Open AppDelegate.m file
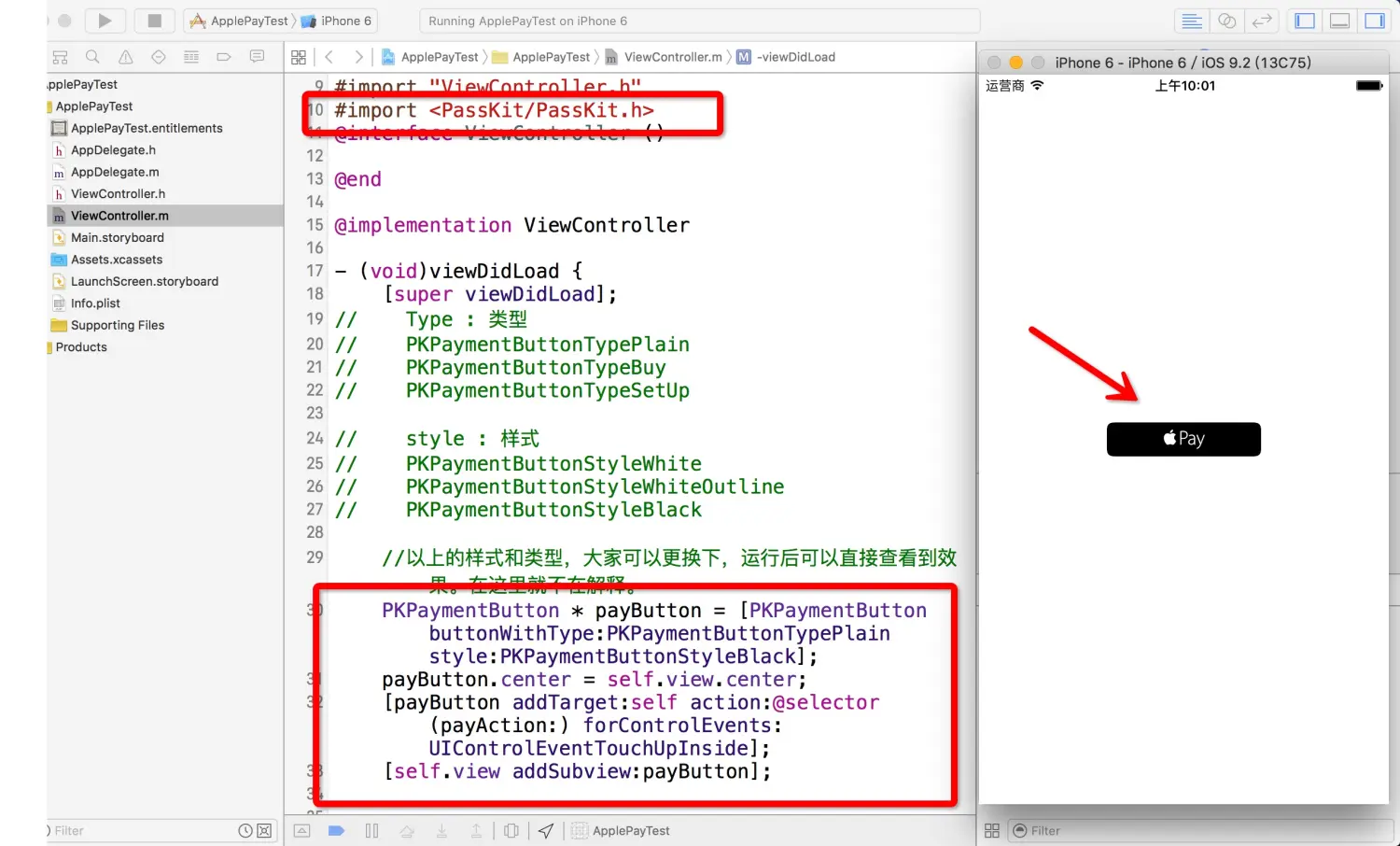1400x846 pixels. click(x=115, y=172)
